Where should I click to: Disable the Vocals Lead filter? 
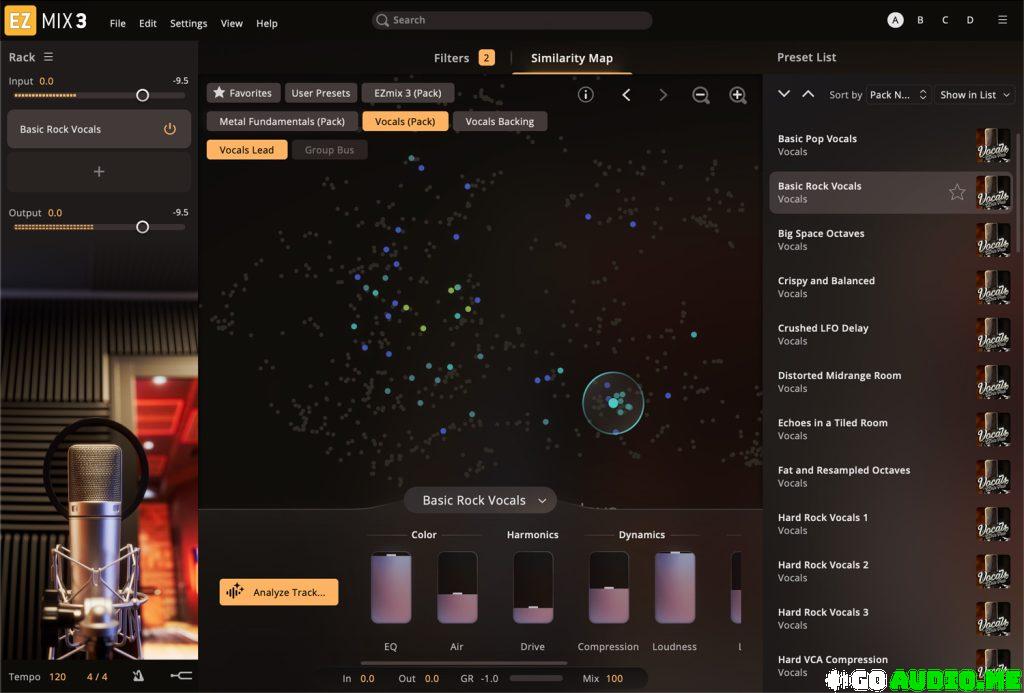[247, 150]
